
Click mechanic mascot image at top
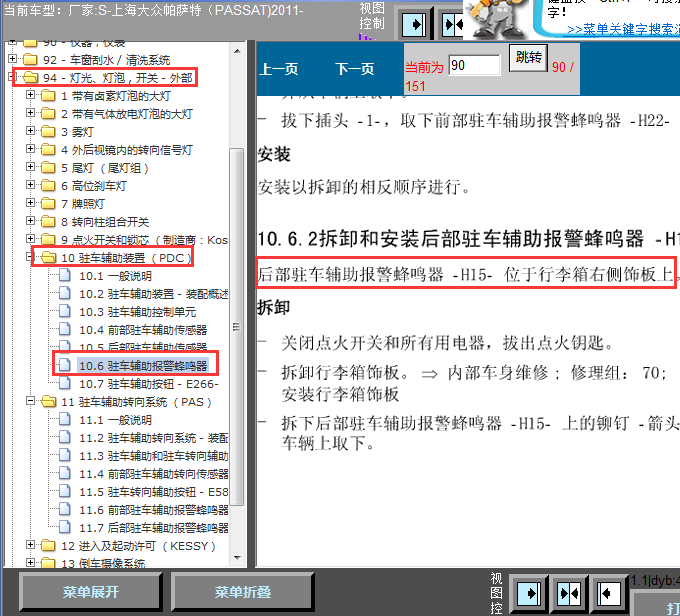click(x=497, y=20)
